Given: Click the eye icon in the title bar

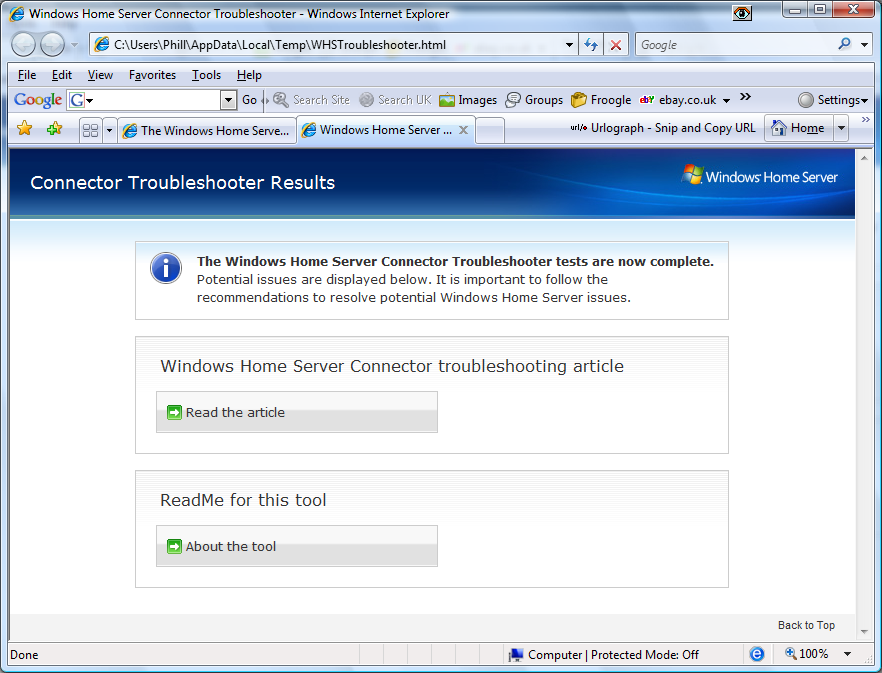Looking at the screenshot, I should click(x=742, y=13).
